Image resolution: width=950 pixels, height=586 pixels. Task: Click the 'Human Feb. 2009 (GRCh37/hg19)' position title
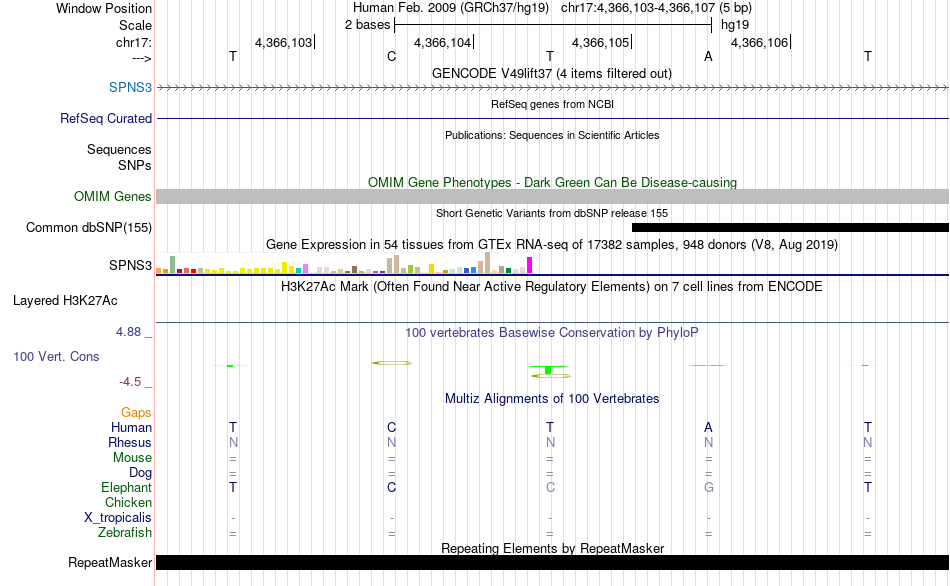[451, 8]
